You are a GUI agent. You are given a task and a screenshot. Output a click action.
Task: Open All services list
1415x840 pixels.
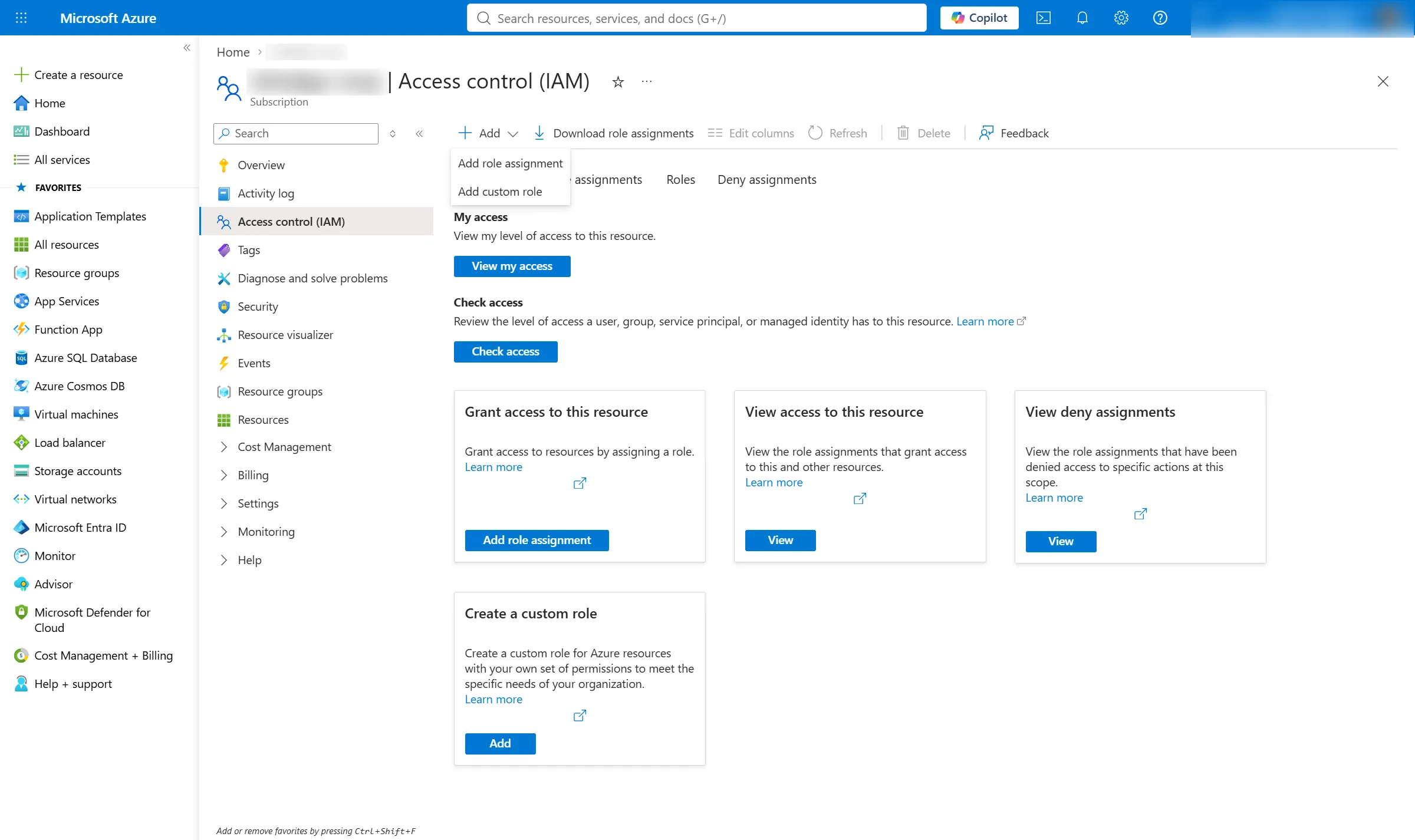(52, 160)
